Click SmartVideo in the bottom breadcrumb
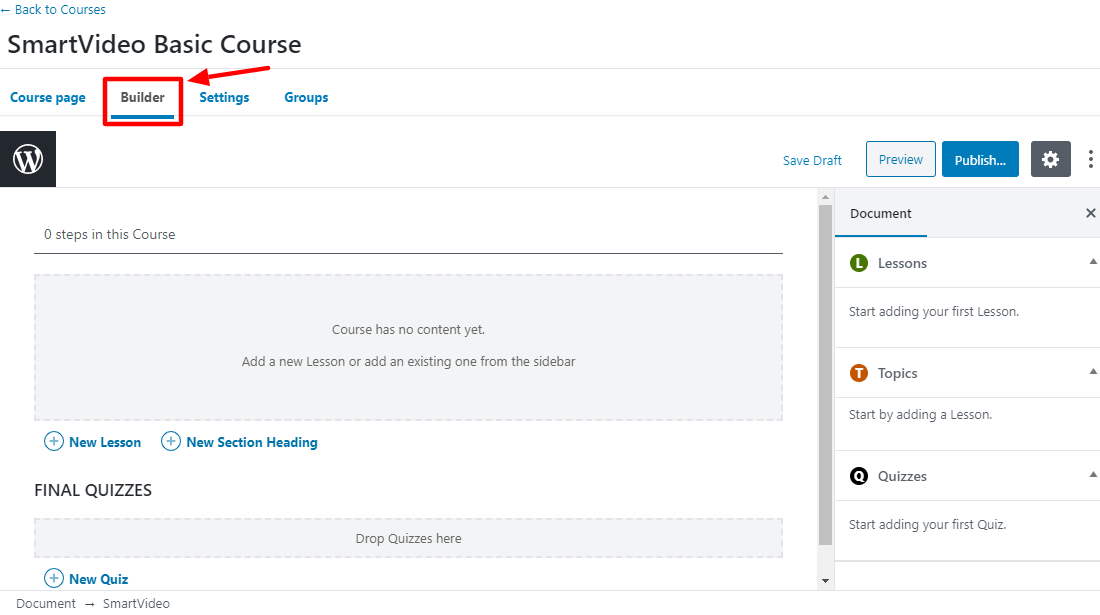Viewport: 1100px width, 615px height. [x=136, y=603]
